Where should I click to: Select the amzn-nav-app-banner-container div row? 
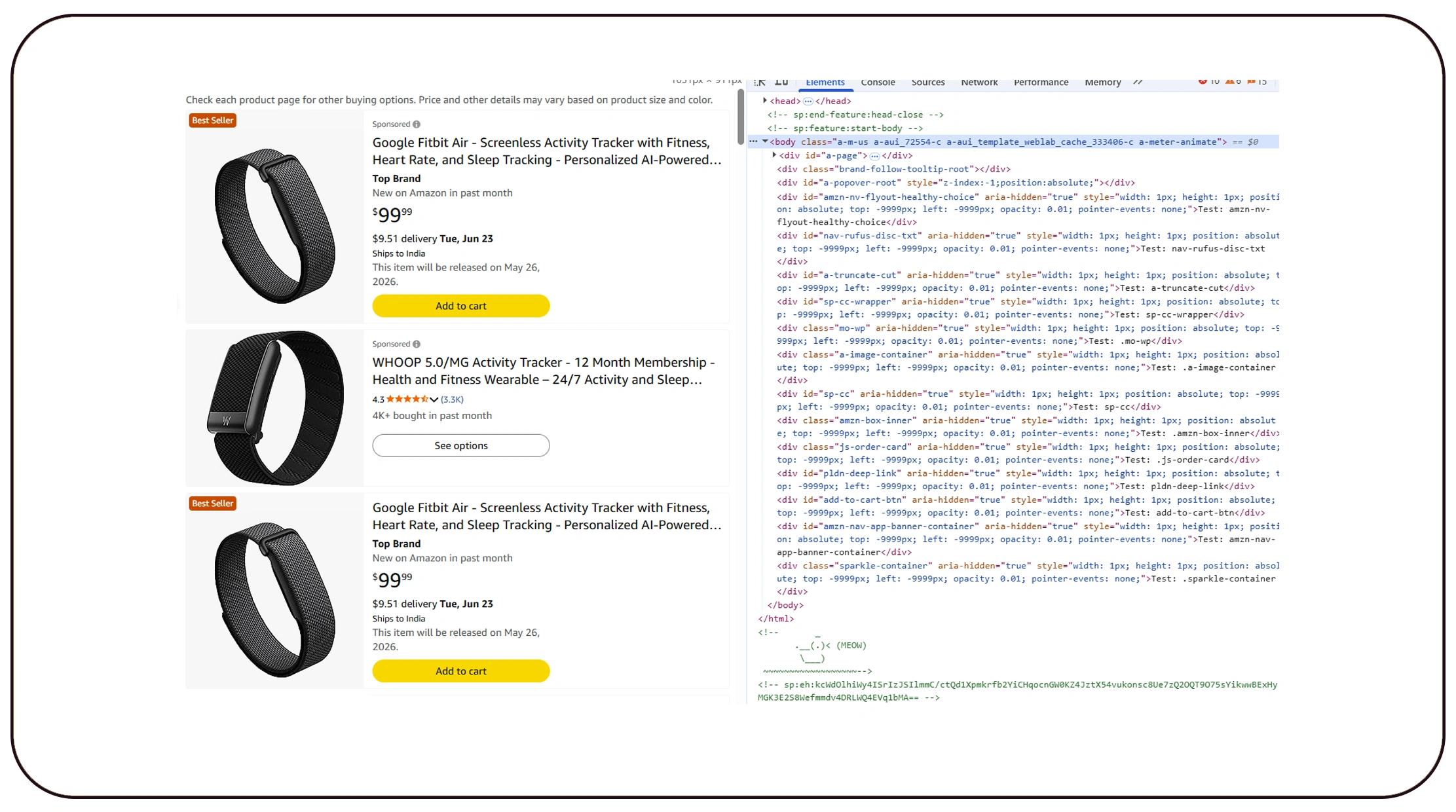click(1028, 540)
